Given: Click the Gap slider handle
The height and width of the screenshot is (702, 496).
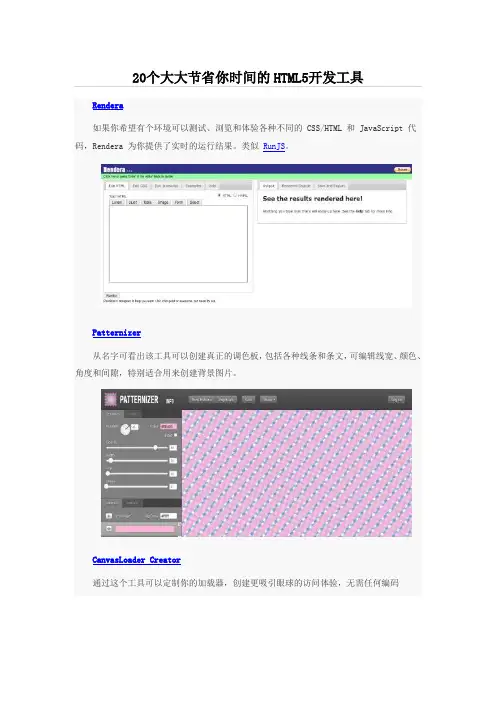Looking at the screenshot, I should click(108, 474).
